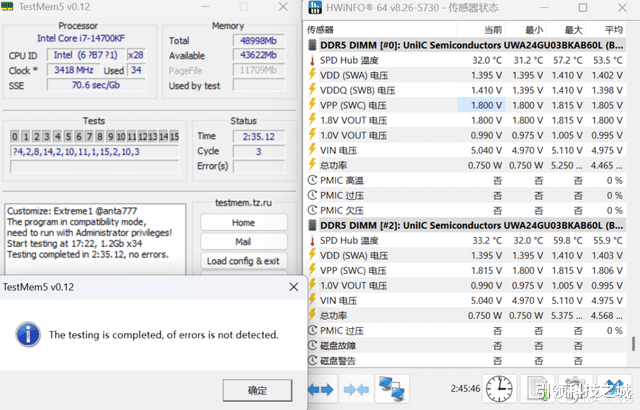Click the blue info icon in the completion dialog
The image size is (640, 410).
point(28,335)
